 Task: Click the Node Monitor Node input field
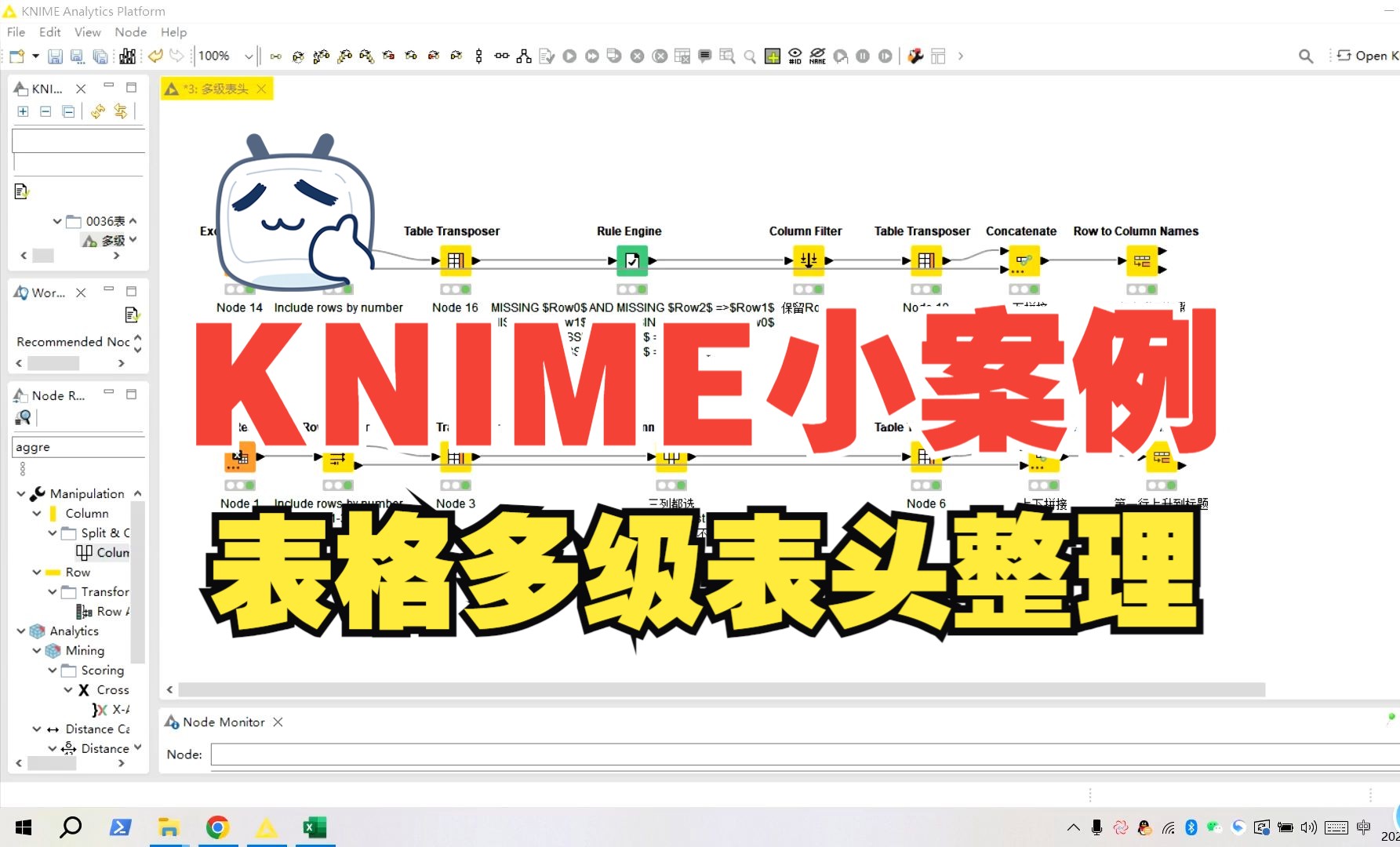(805, 754)
